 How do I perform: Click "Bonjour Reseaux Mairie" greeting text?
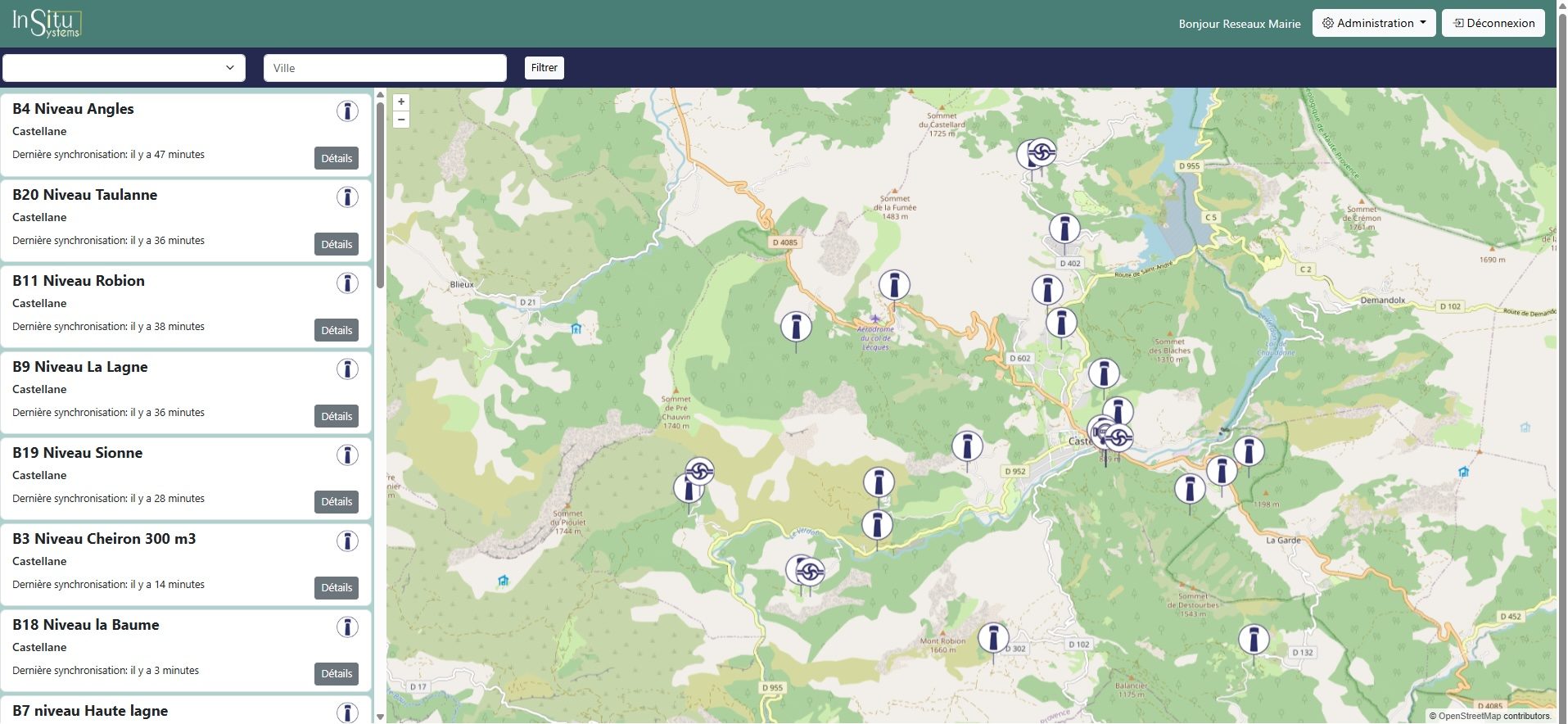1240,24
